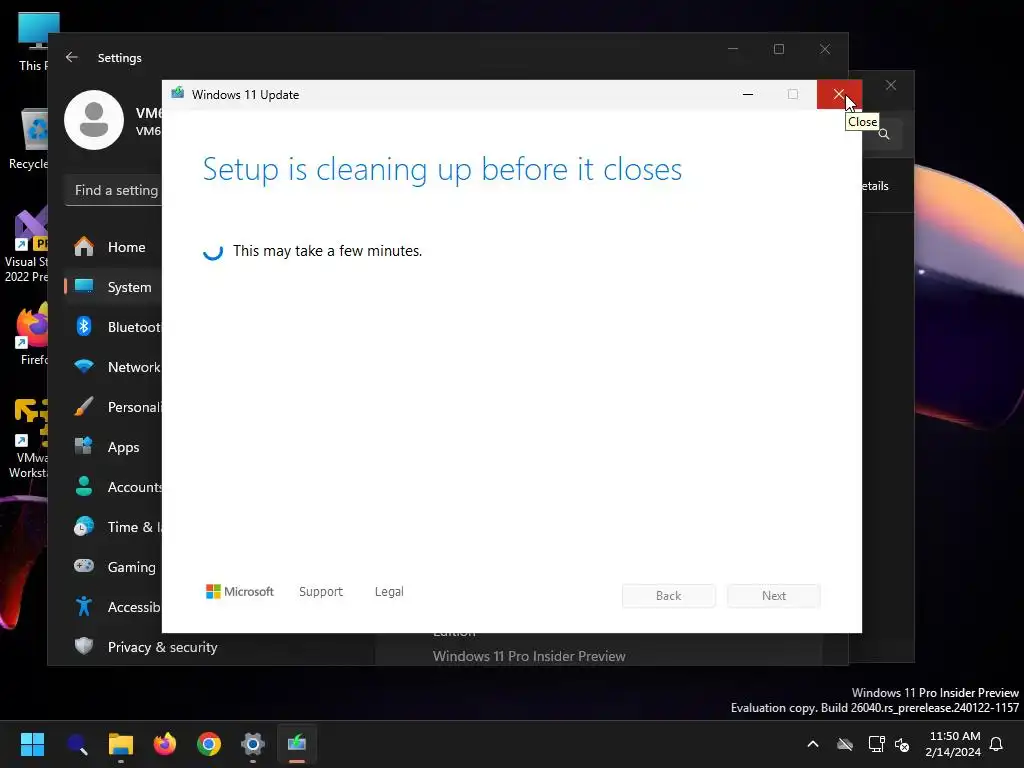Click the Time & language clock icon

coord(84,526)
